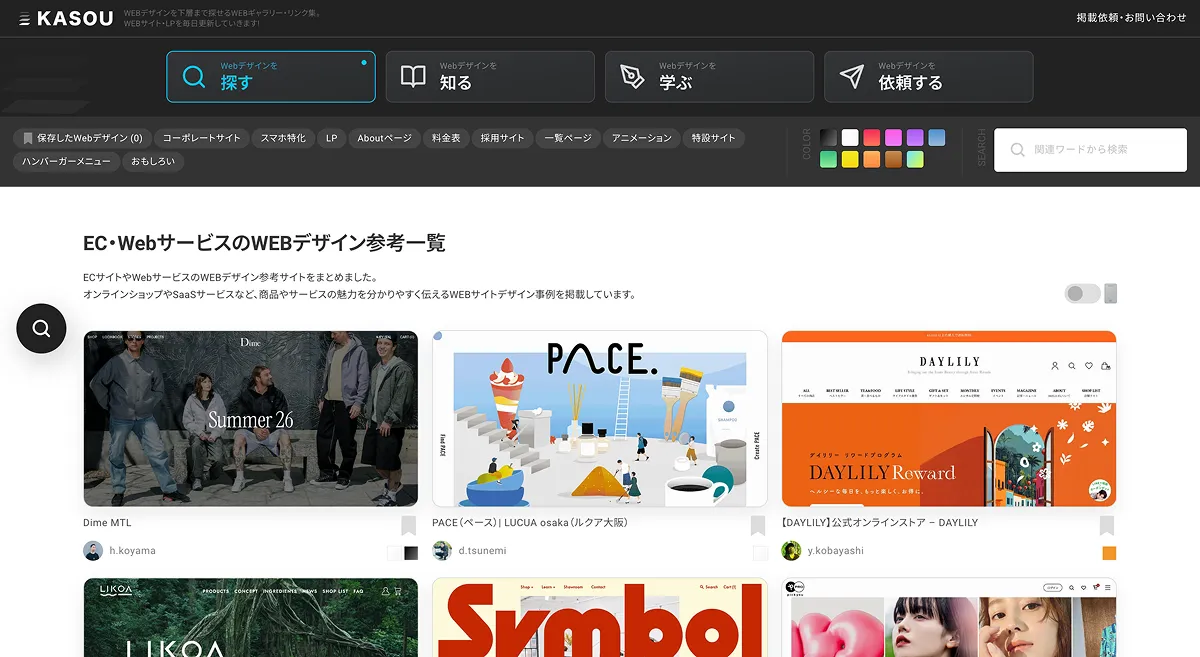Open the Webデザインを知る section
1200x657 pixels.
pos(490,77)
